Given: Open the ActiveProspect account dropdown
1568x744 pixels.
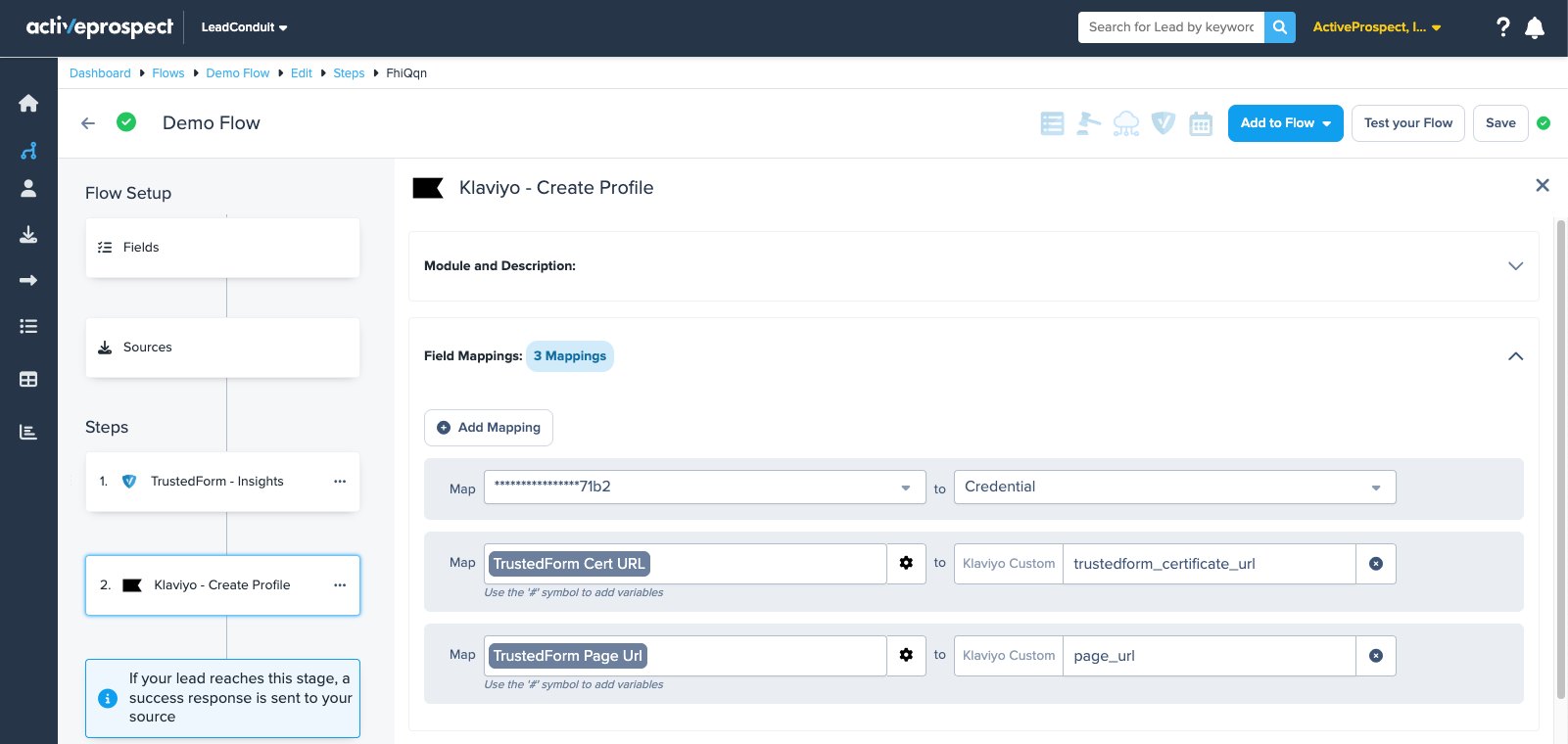Looking at the screenshot, I should [1377, 27].
